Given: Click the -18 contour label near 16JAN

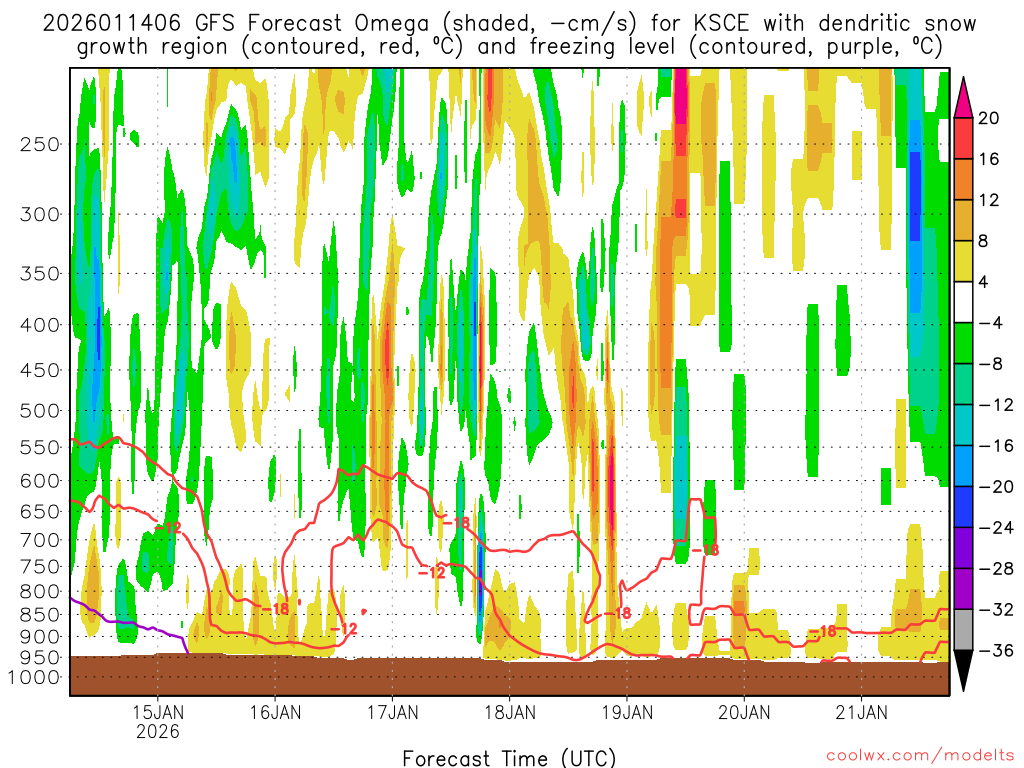Looking at the screenshot, I should point(274,609).
